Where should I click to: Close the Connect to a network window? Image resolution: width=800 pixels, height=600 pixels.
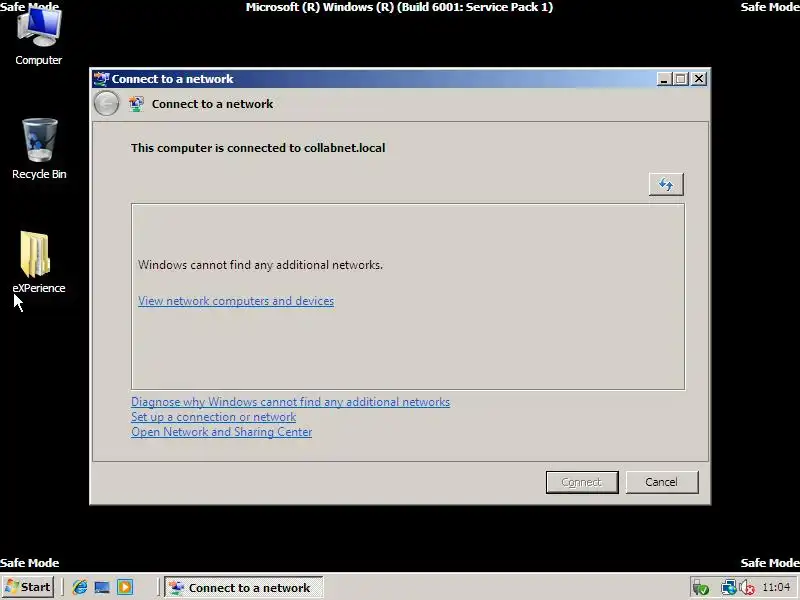coord(698,79)
